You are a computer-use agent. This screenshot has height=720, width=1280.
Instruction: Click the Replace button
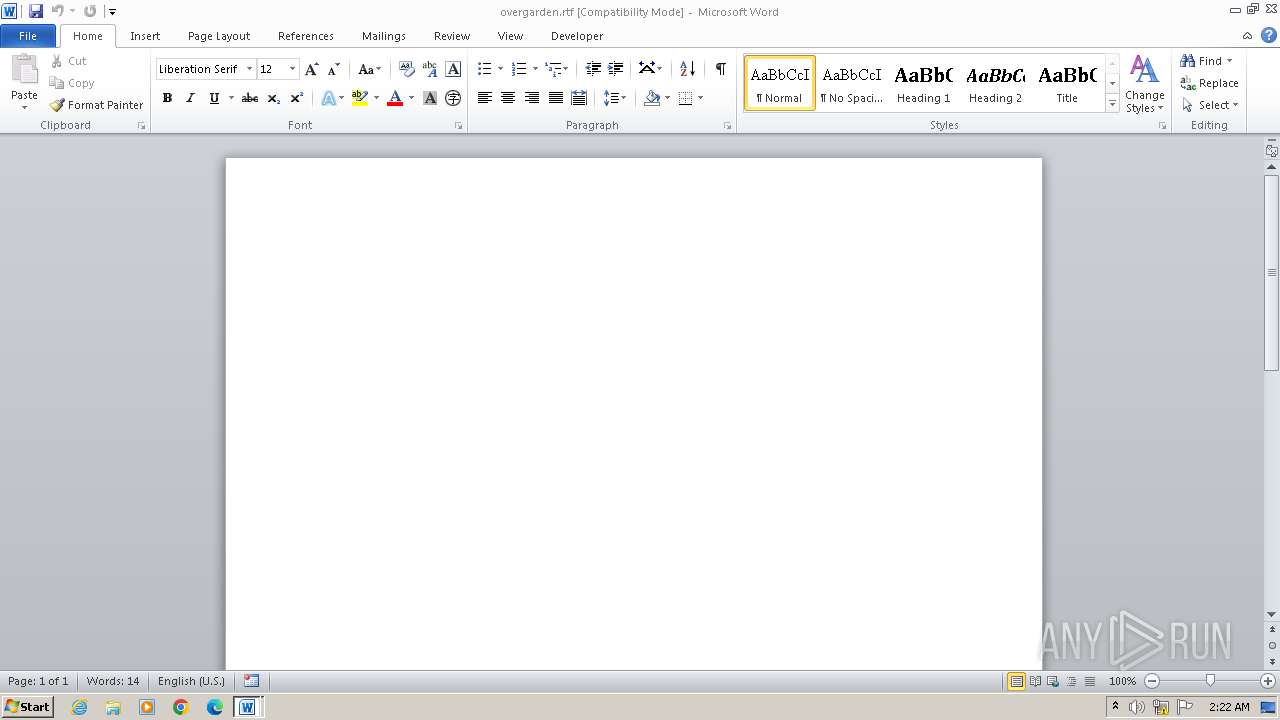point(1210,83)
